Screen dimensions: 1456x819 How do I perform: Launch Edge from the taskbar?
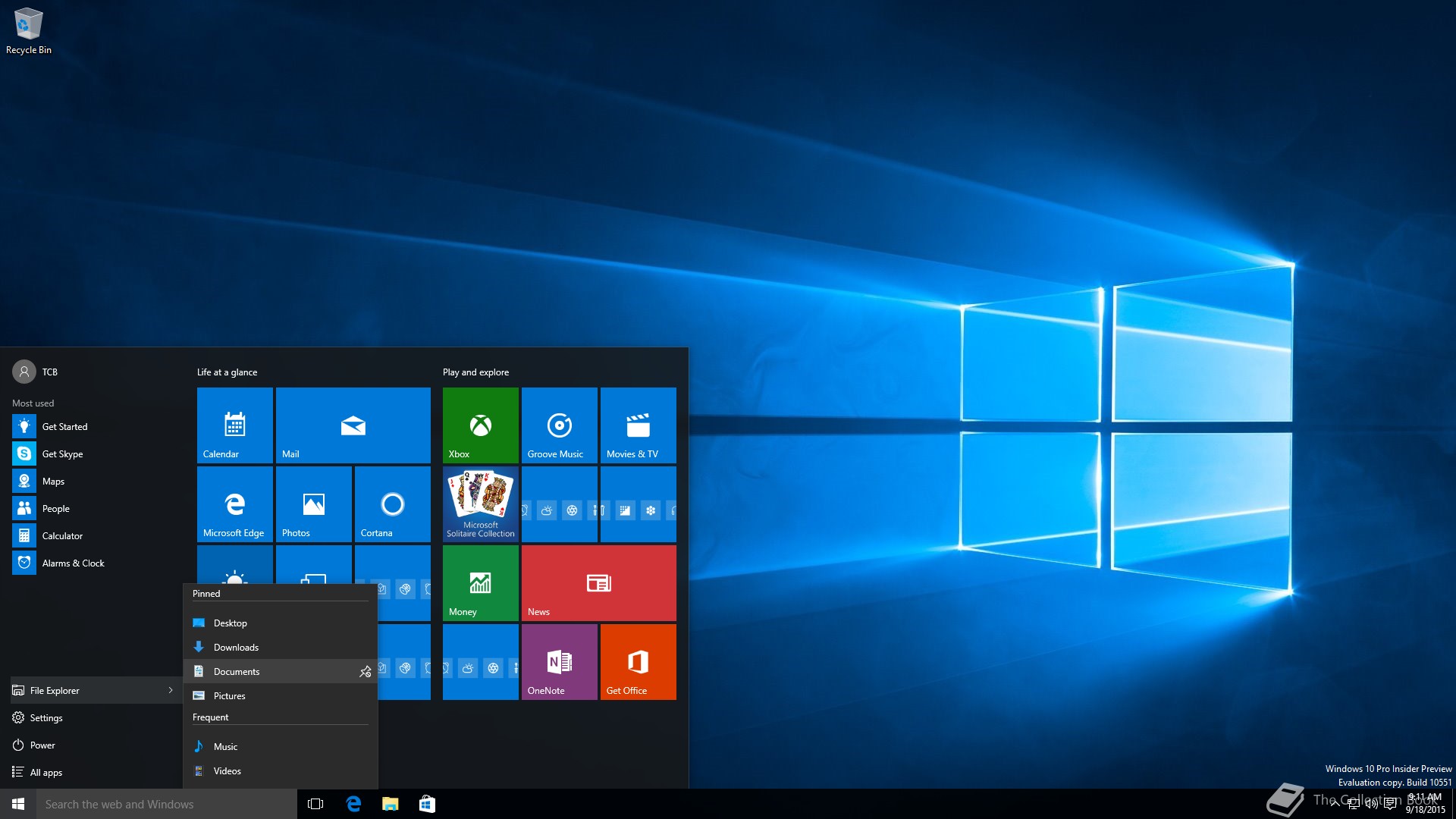(353, 804)
